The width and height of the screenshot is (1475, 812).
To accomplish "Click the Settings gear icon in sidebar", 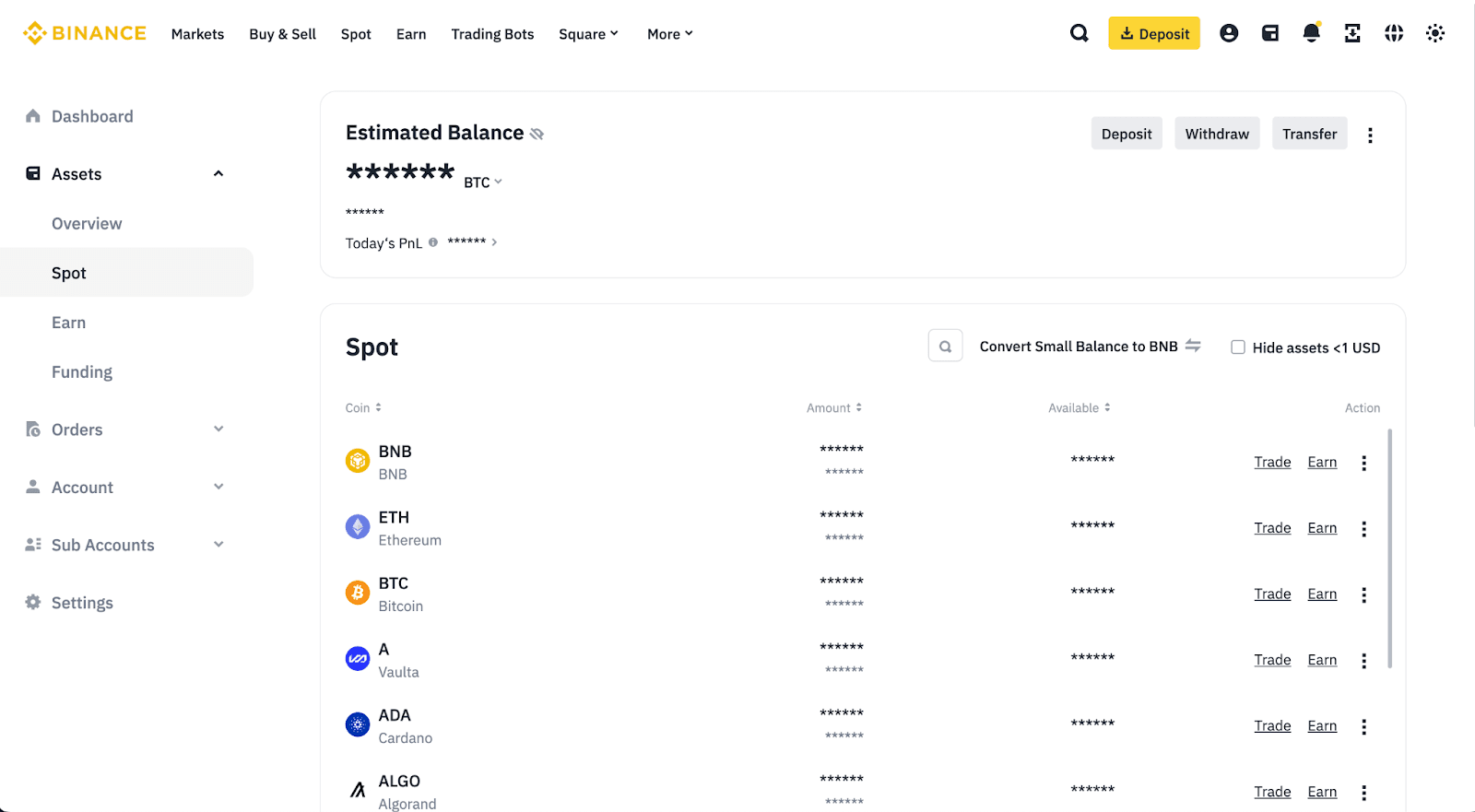I will (x=33, y=602).
